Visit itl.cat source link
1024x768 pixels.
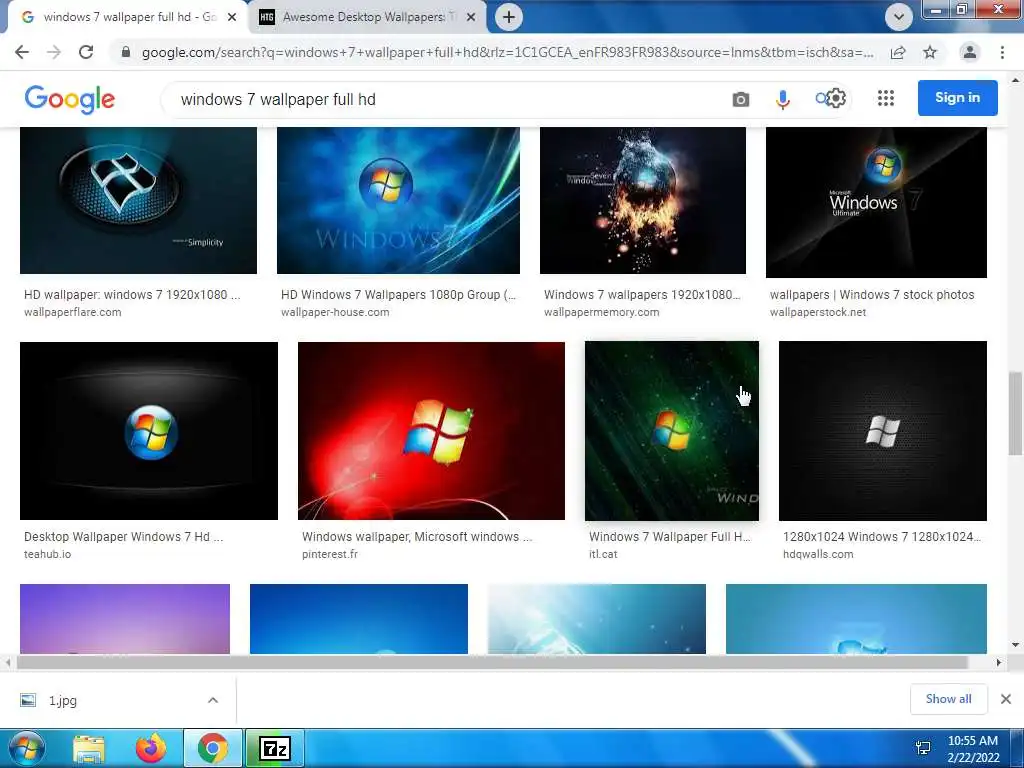[603, 554]
